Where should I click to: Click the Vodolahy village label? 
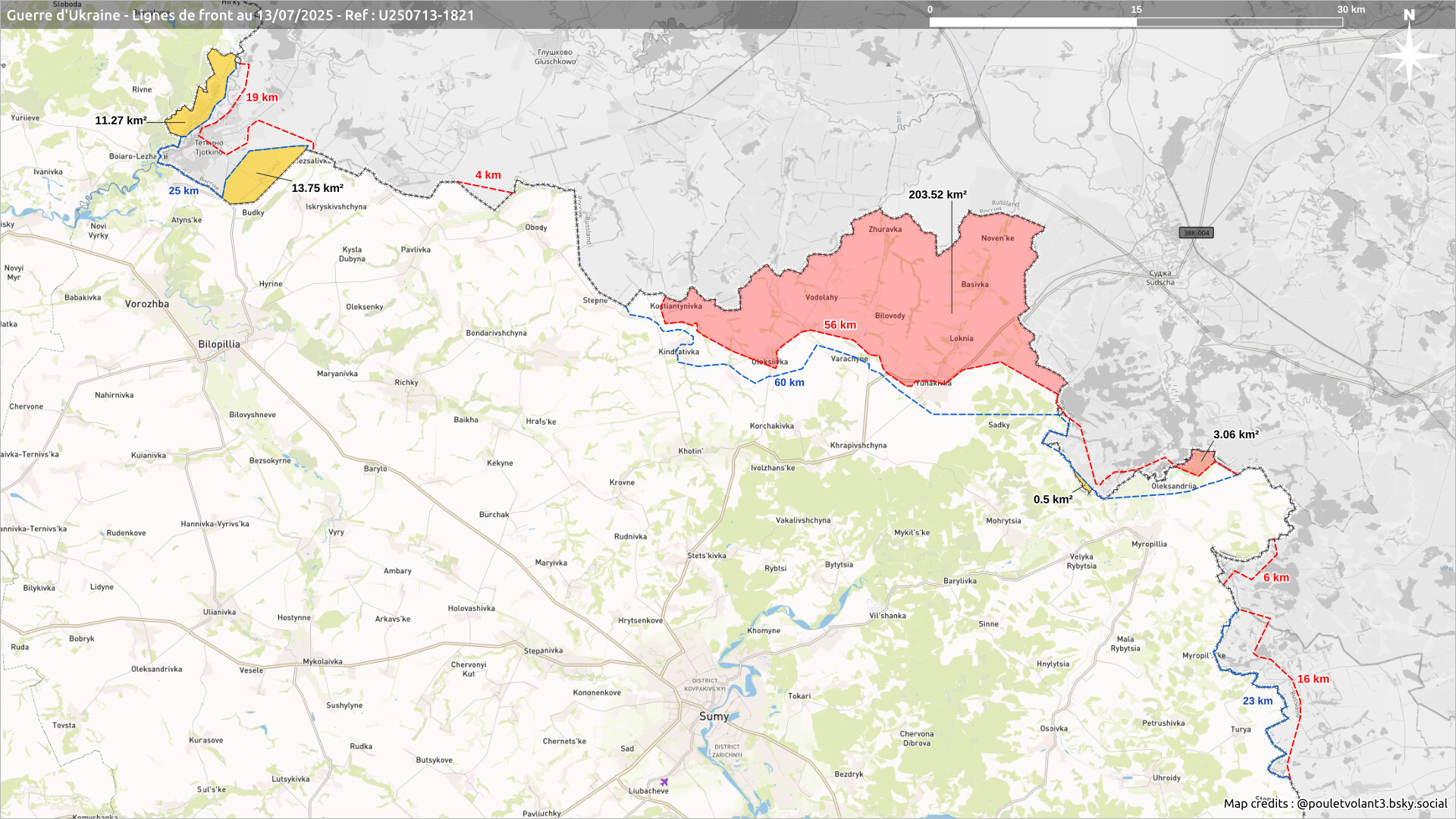coord(821,297)
